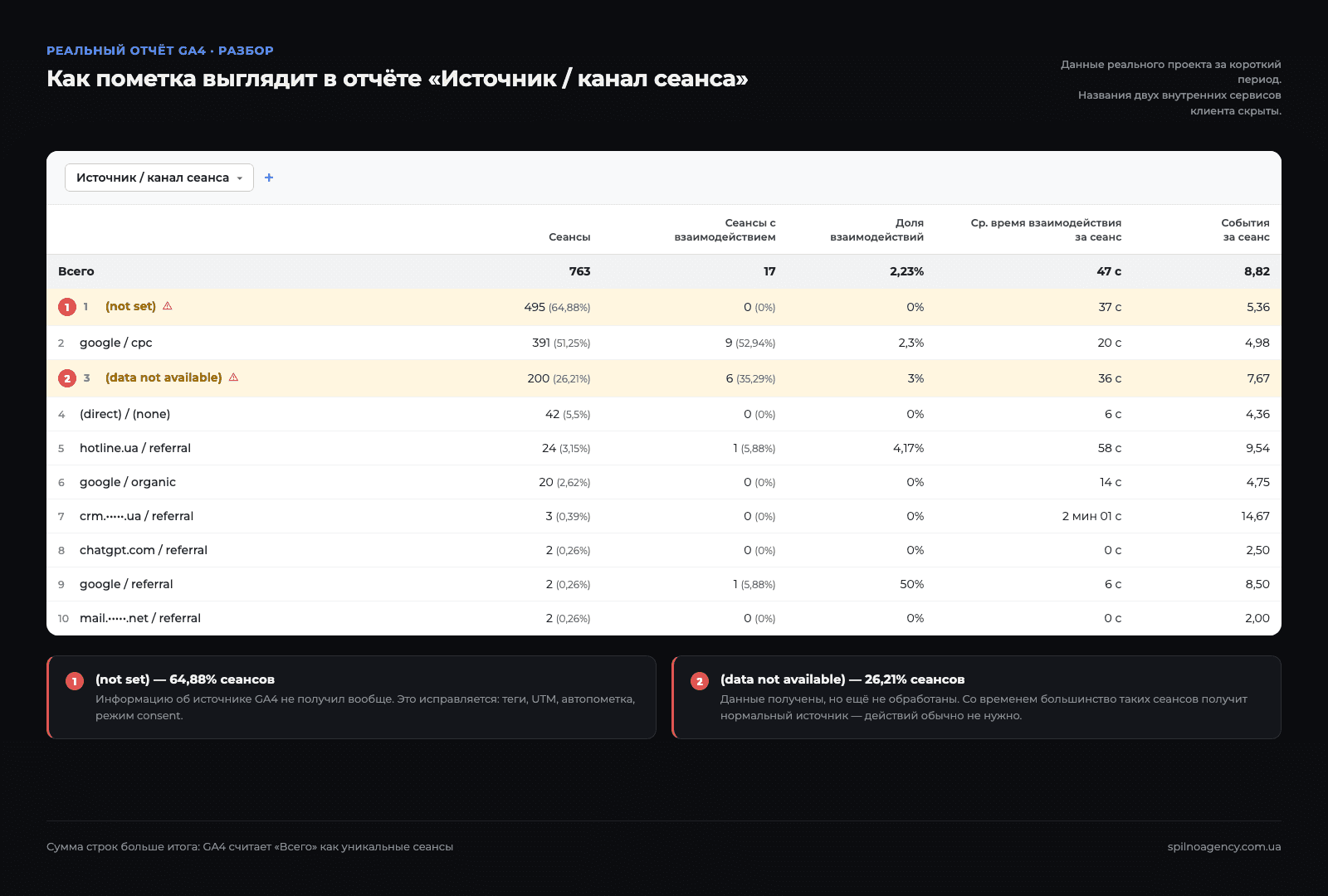Click engaged sessions value 6 (35,29%)
1328x896 pixels.
(x=750, y=378)
